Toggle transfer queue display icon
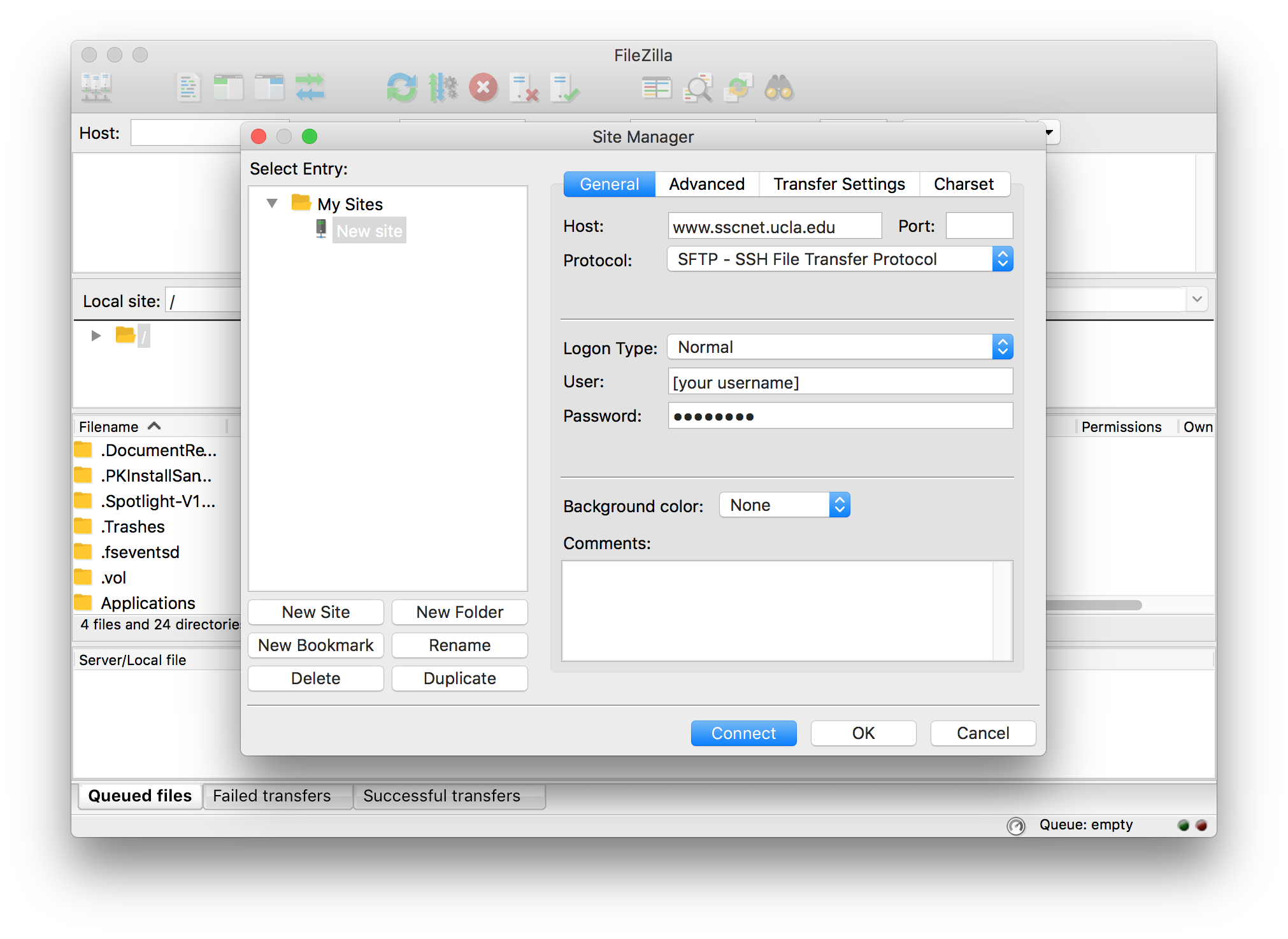 pyautogui.click(x=310, y=88)
